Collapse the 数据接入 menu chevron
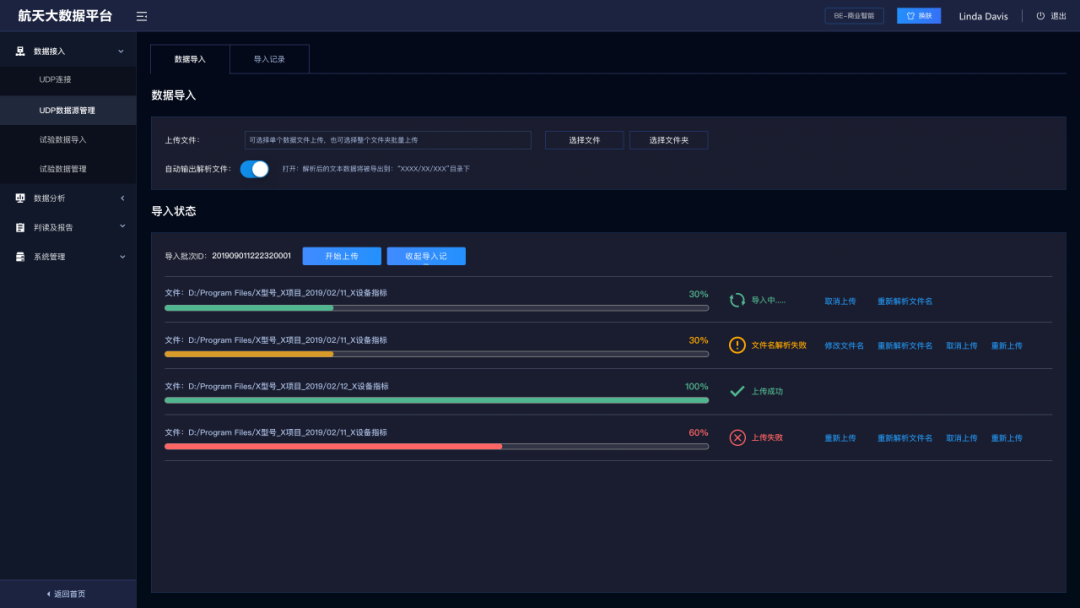Screen dimensions: 1080x608 121,51
